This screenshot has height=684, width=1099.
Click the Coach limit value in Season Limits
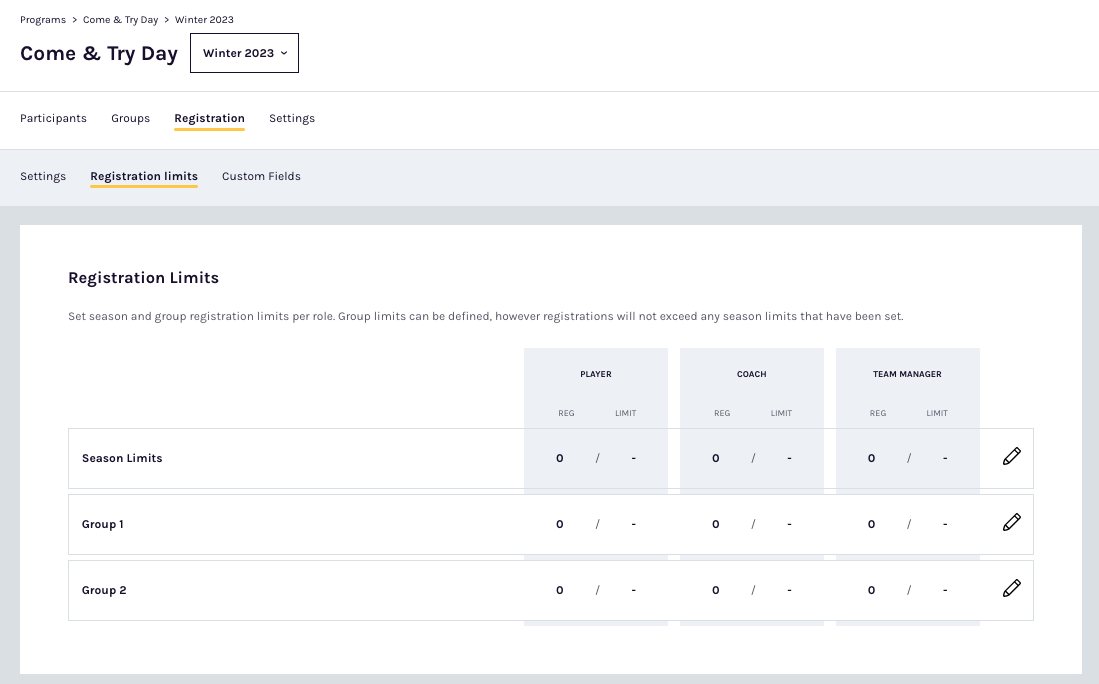tap(789, 458)
